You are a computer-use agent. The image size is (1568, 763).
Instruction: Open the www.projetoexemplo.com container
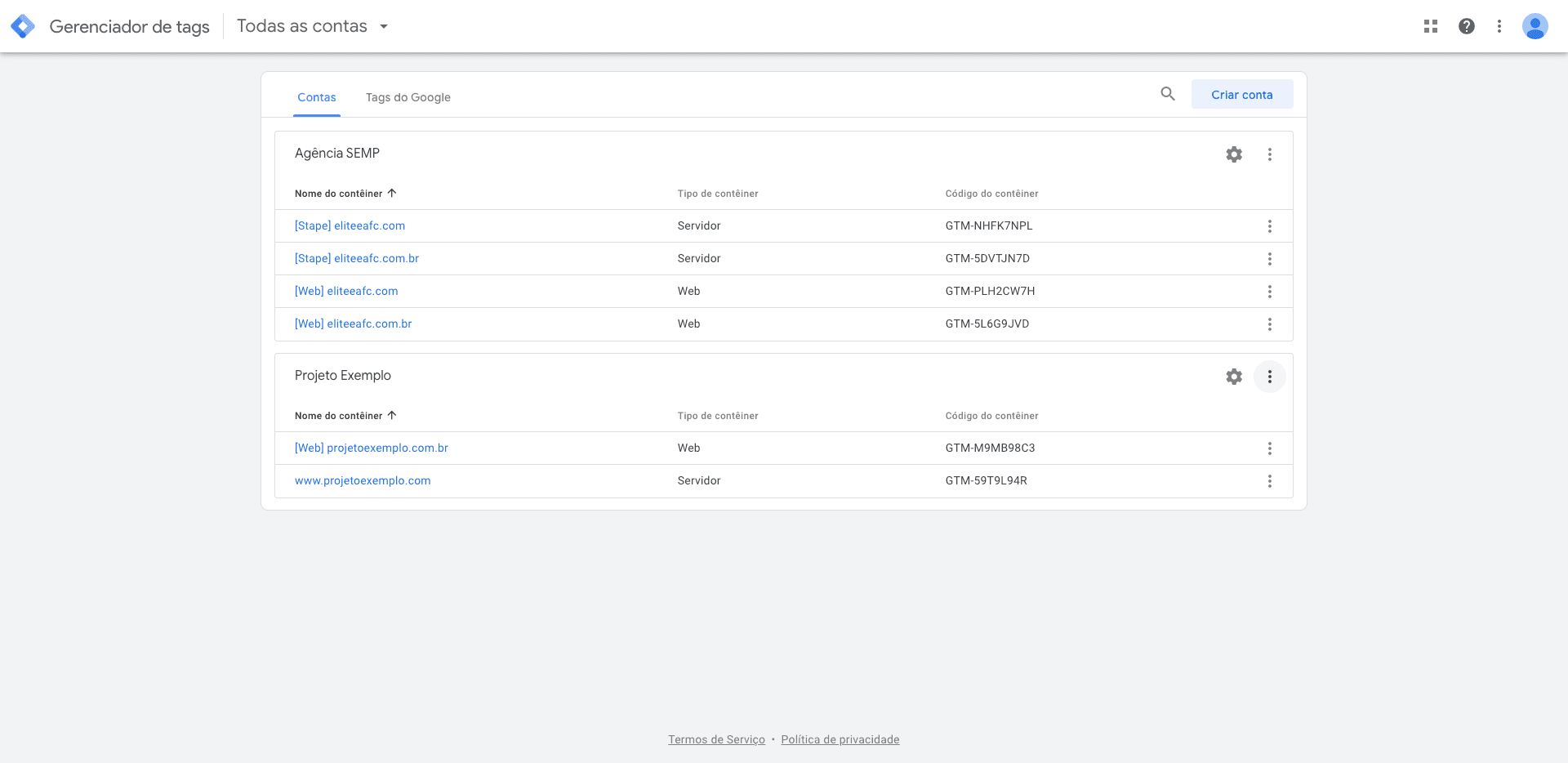[363, 480]
